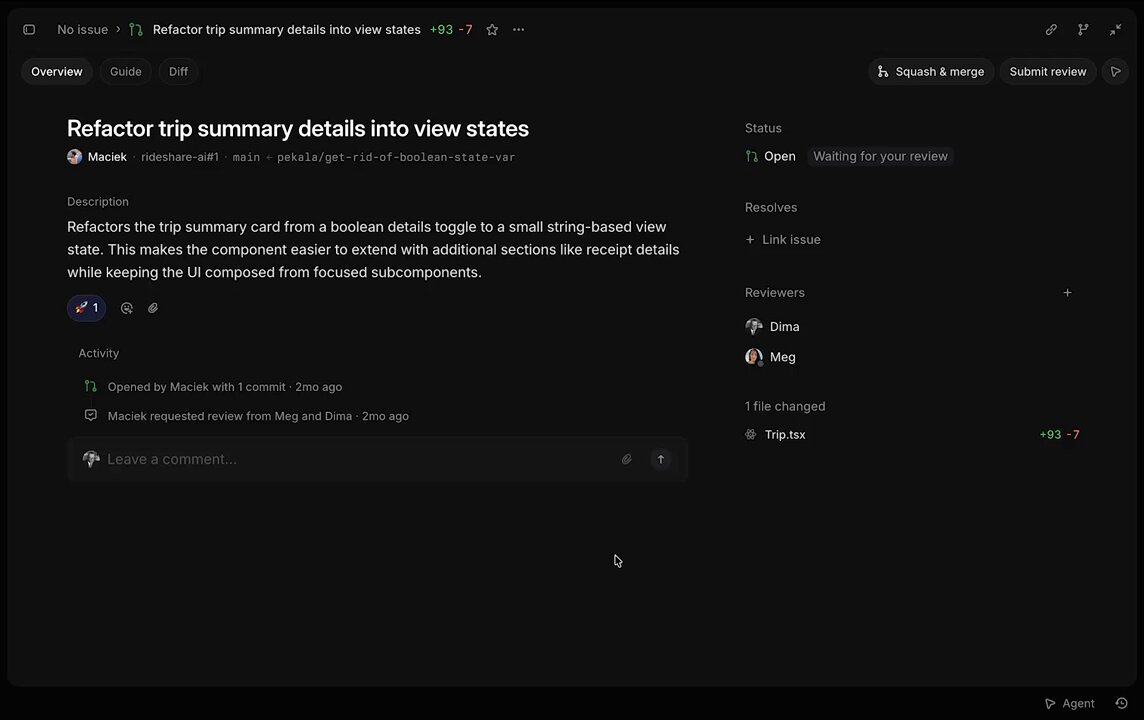Switch to the Diff tab
This screenshot has width=1144, height=720.
pos(178,71)
